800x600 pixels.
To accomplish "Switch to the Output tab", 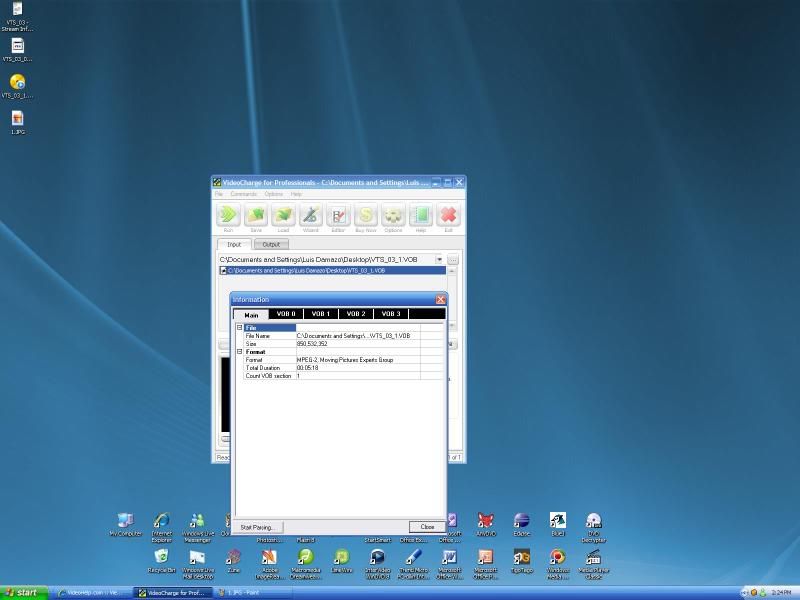I will (271, 244).
